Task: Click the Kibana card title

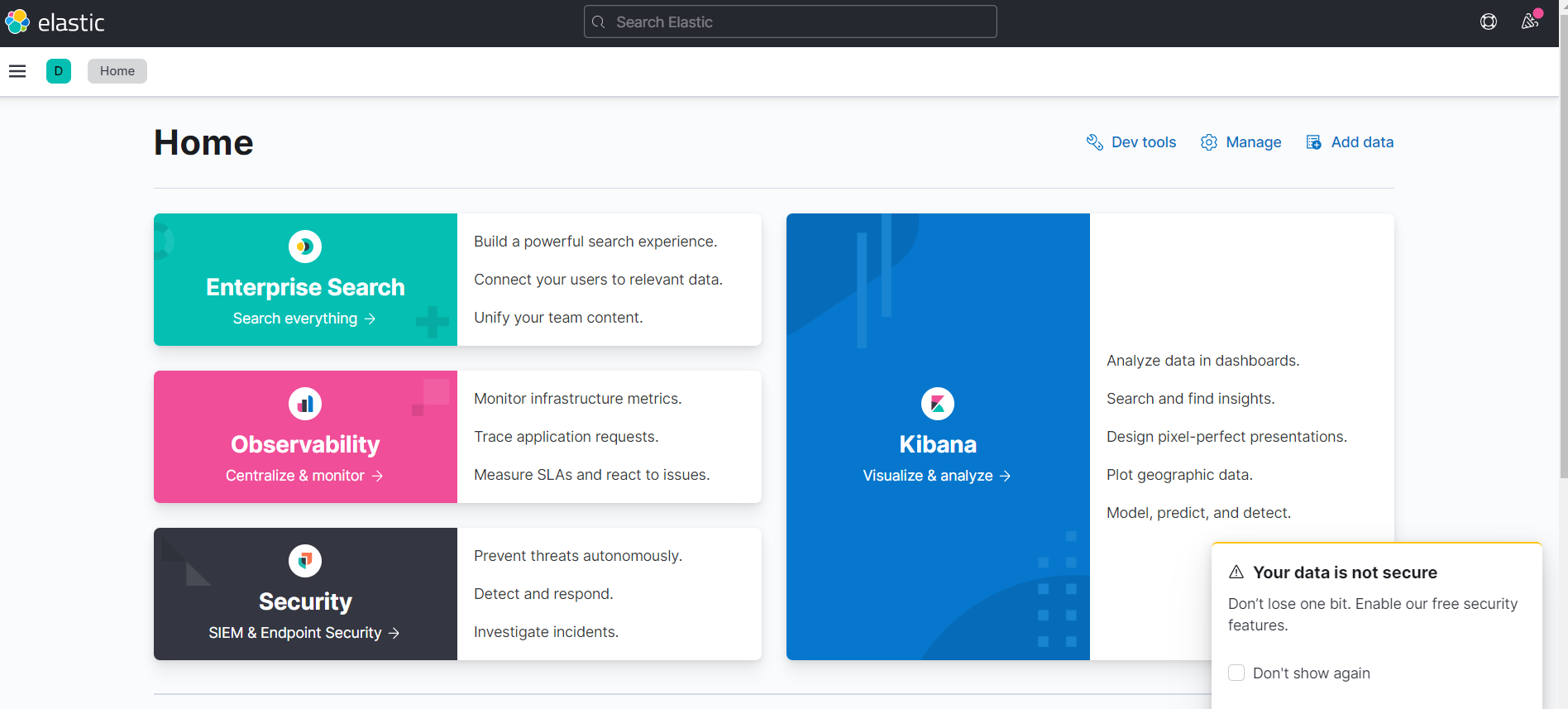Action: tap(938, 444)
